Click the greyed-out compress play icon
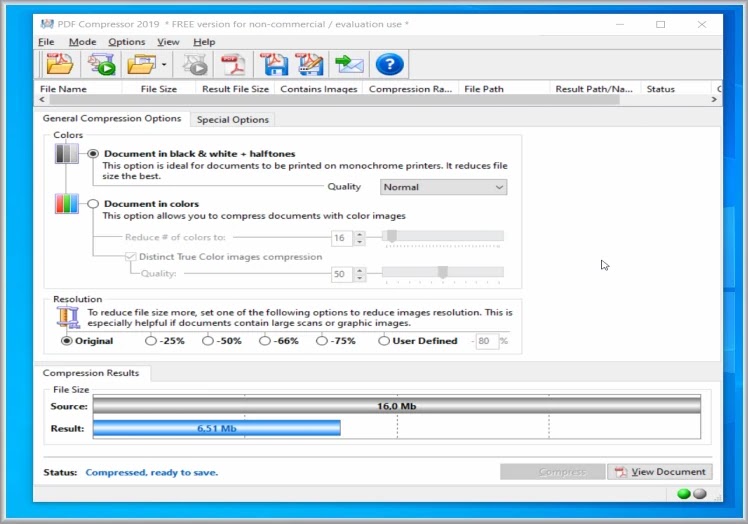Viewport: 748px width, 524px height. click(x=195, y=64)
